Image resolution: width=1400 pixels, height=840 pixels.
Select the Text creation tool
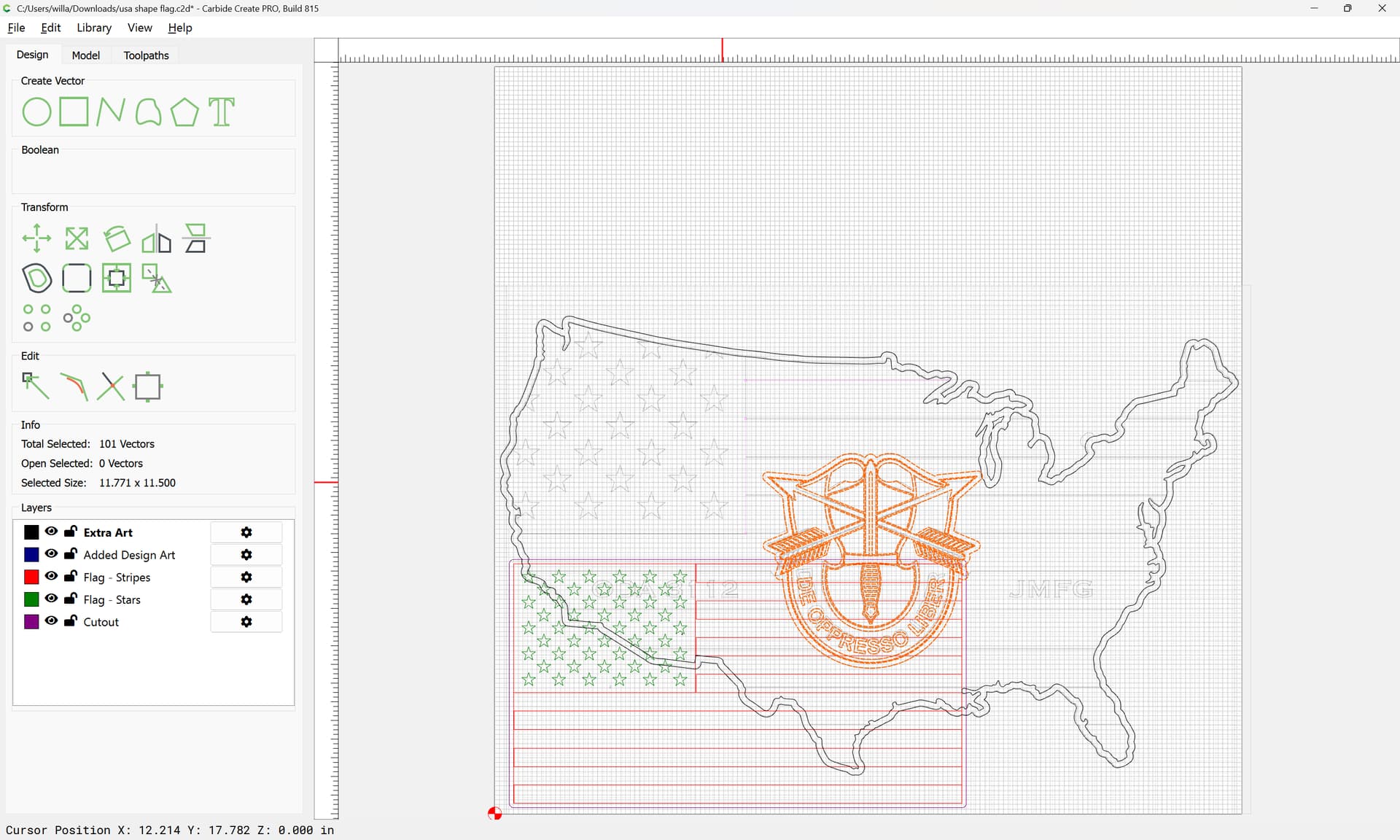tap(222, 112)
